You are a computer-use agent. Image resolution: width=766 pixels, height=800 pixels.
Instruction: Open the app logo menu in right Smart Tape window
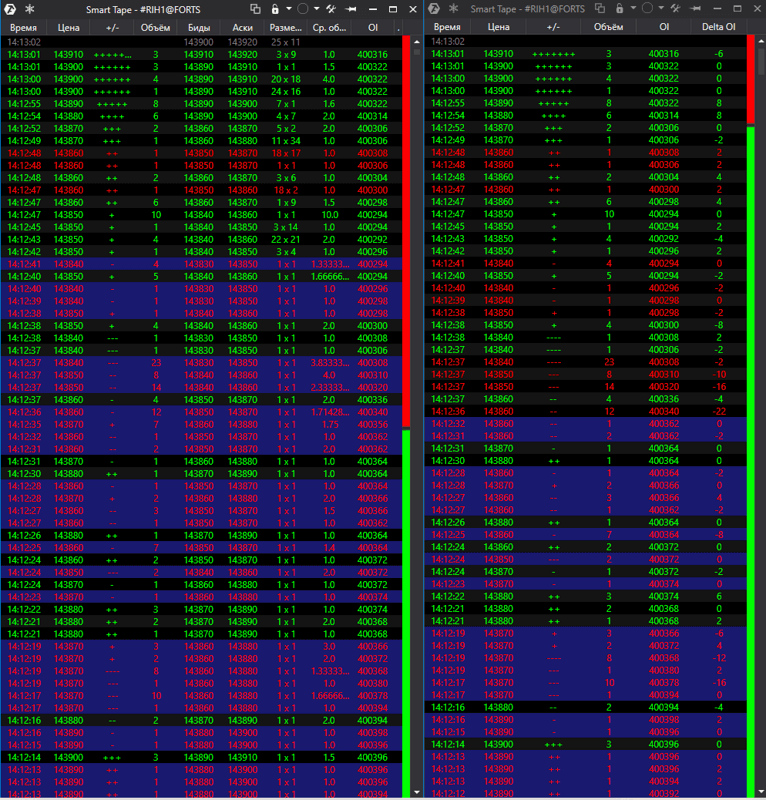pyautogui.click(x=434, y=8)
